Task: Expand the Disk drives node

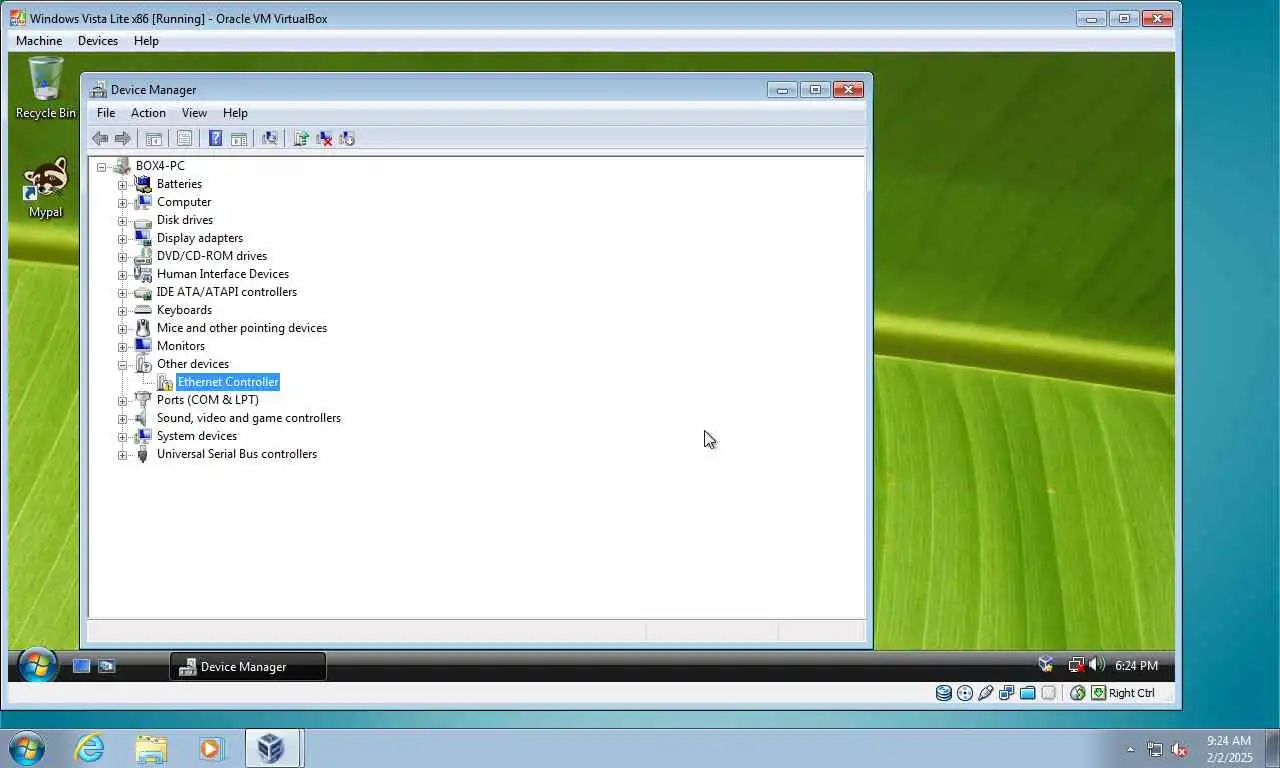Action: click(x=122, y=221)
